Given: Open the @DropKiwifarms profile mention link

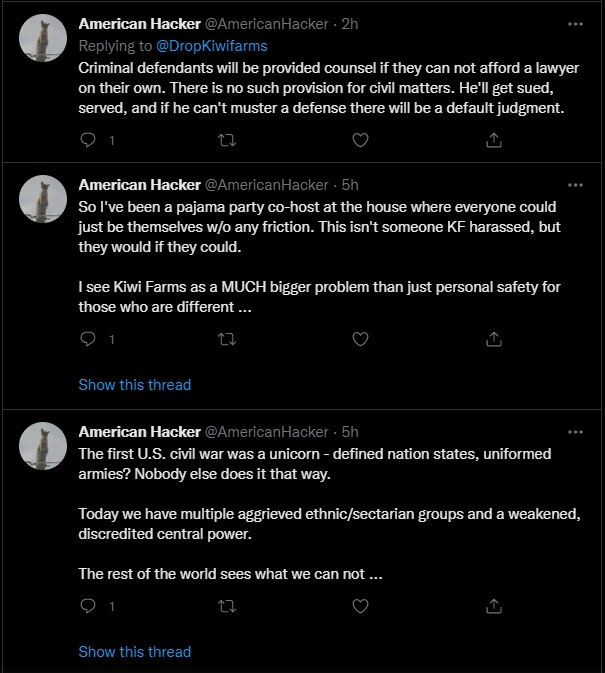Looking at the screenshot, I should [x=211, y=46].
